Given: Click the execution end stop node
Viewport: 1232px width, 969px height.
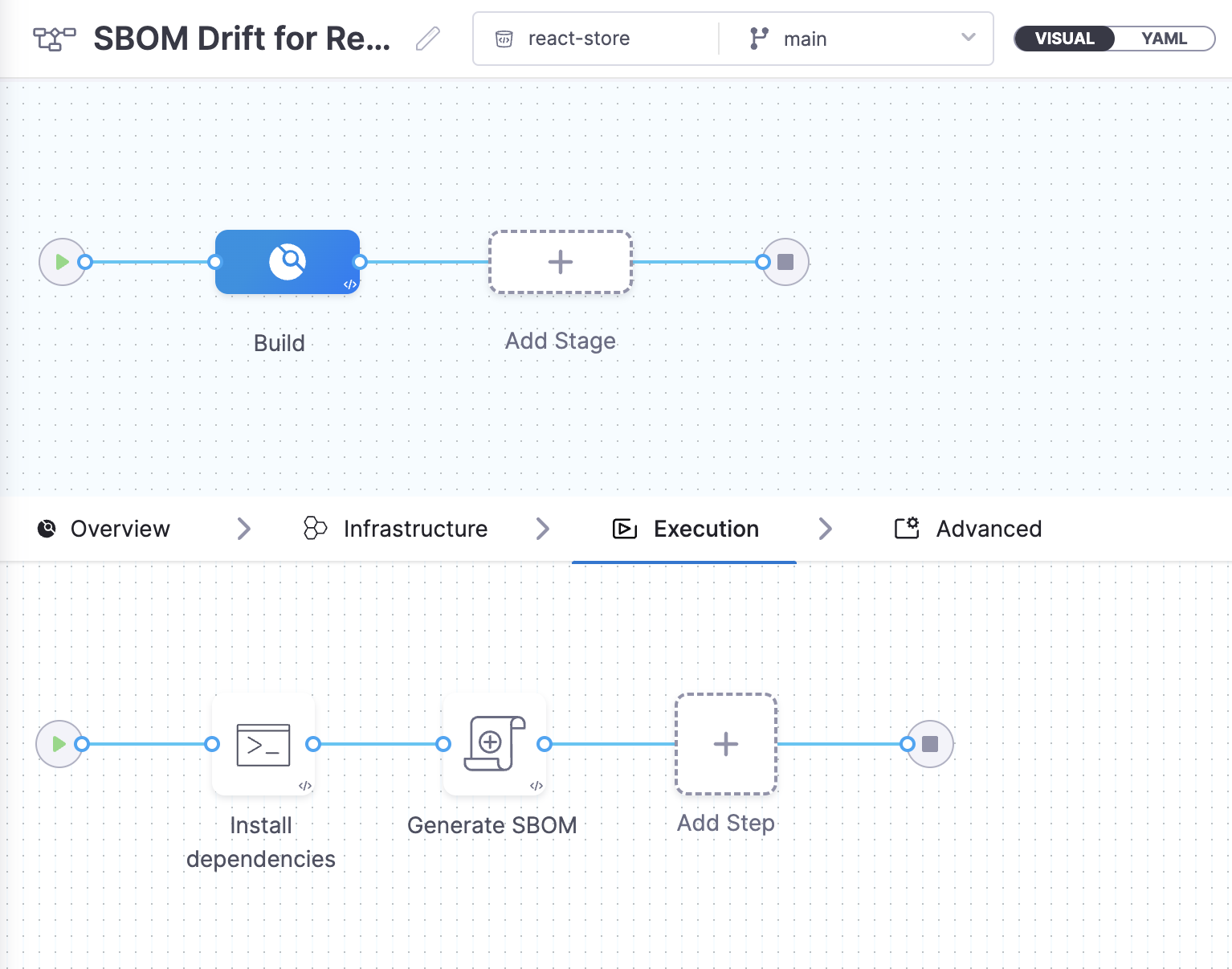Looking at the screenshot, I should pyautogui.click(x=930, y=744).
